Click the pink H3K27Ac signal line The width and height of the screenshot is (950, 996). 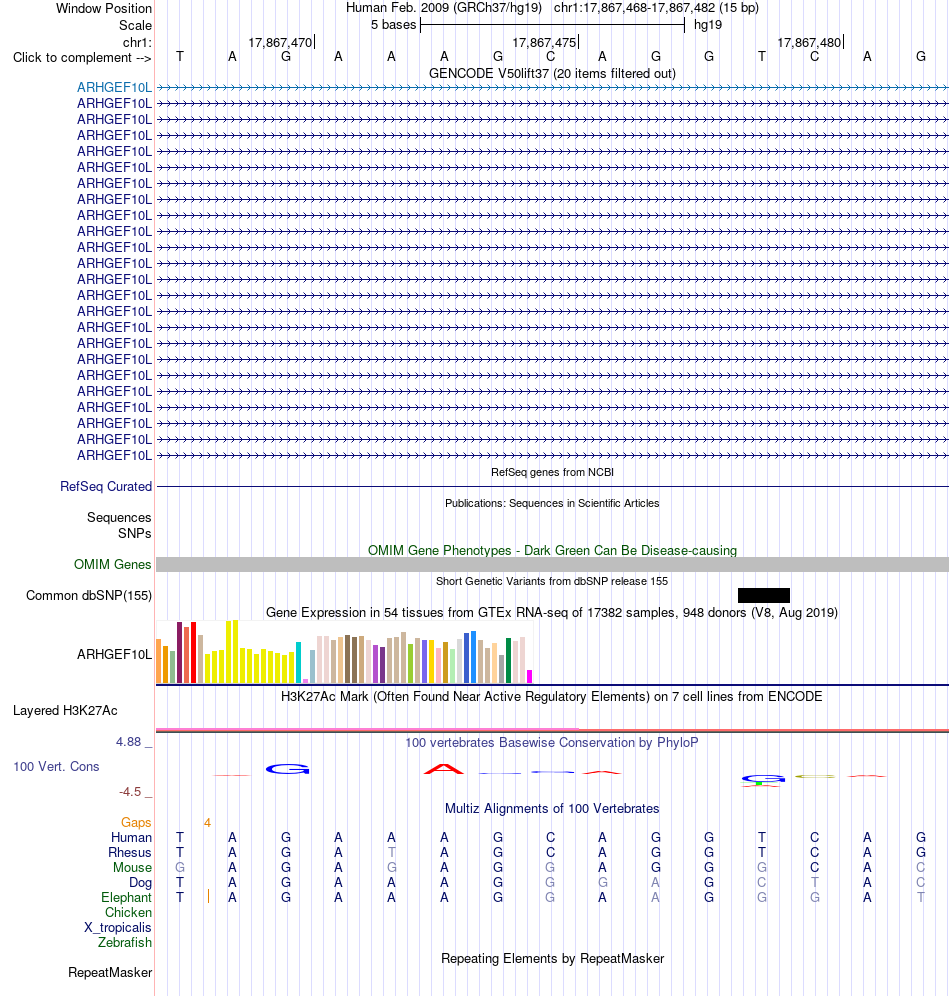coord(368,729)
